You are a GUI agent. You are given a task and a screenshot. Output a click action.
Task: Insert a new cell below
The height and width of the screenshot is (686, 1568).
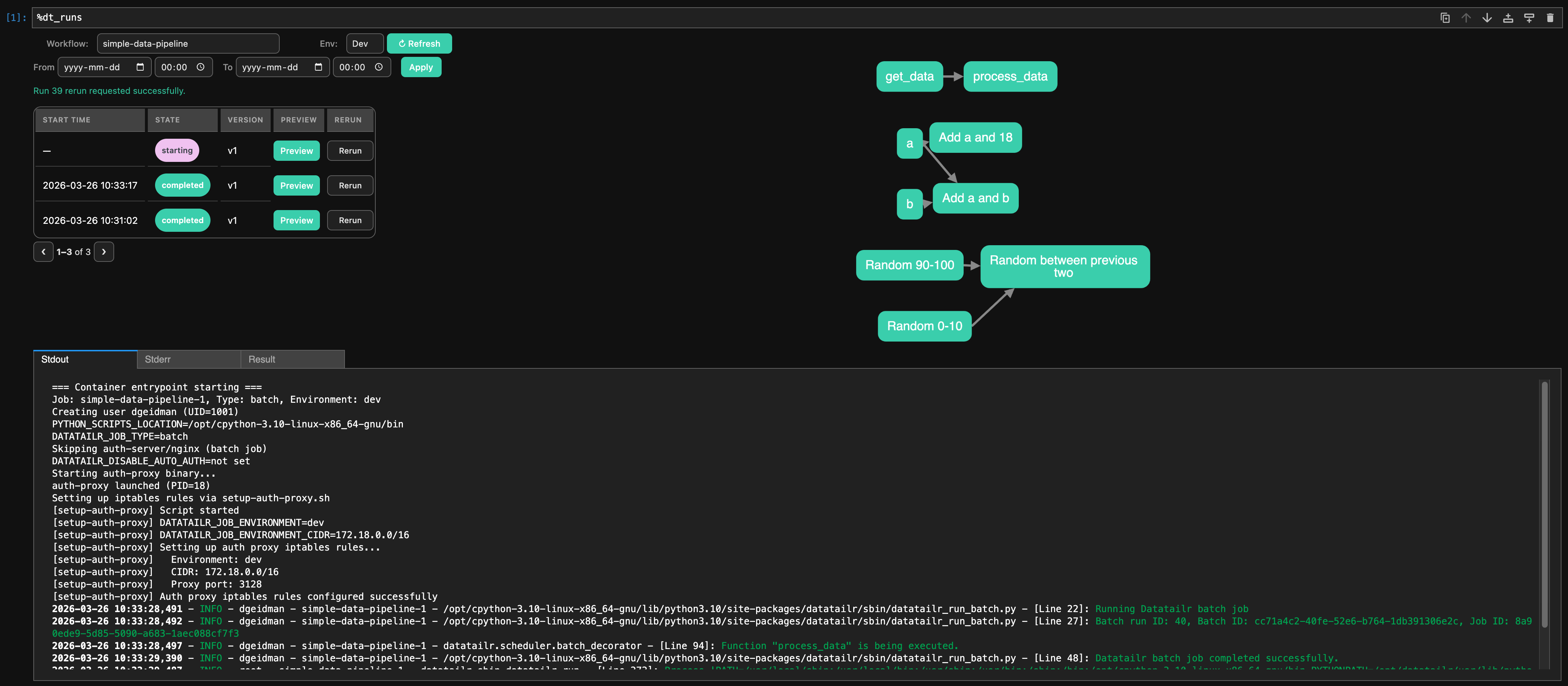[1529, 18]
